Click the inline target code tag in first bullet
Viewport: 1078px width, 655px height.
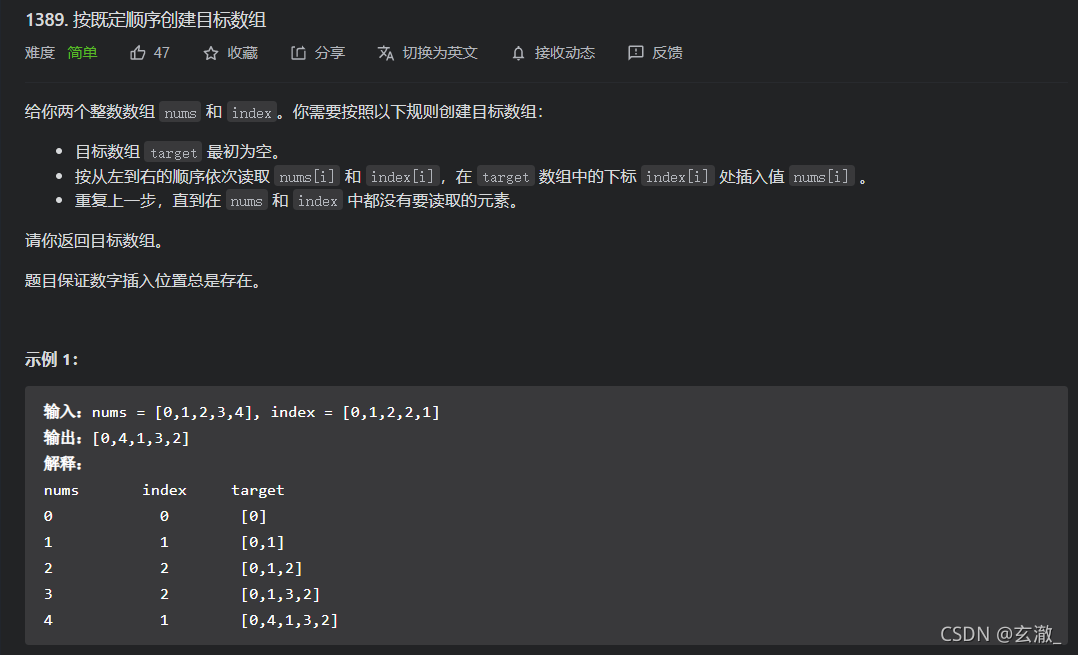pos(173,153)
